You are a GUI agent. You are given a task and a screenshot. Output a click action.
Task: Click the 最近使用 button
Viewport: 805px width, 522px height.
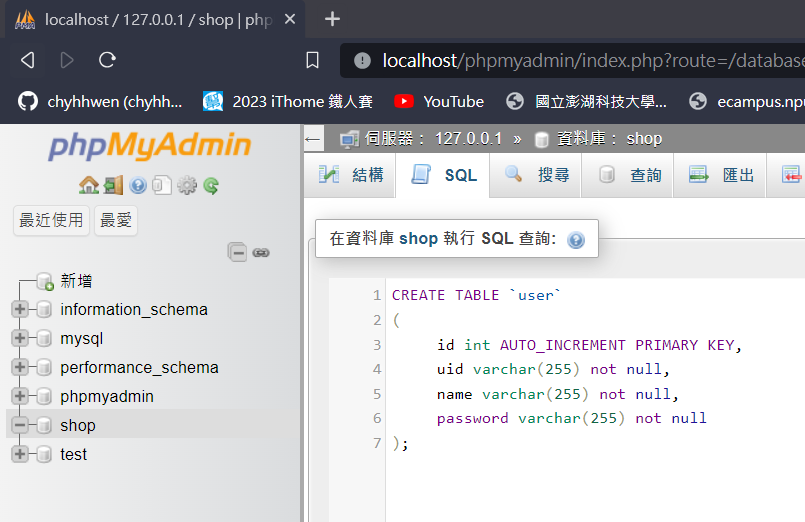pos(51,221)
